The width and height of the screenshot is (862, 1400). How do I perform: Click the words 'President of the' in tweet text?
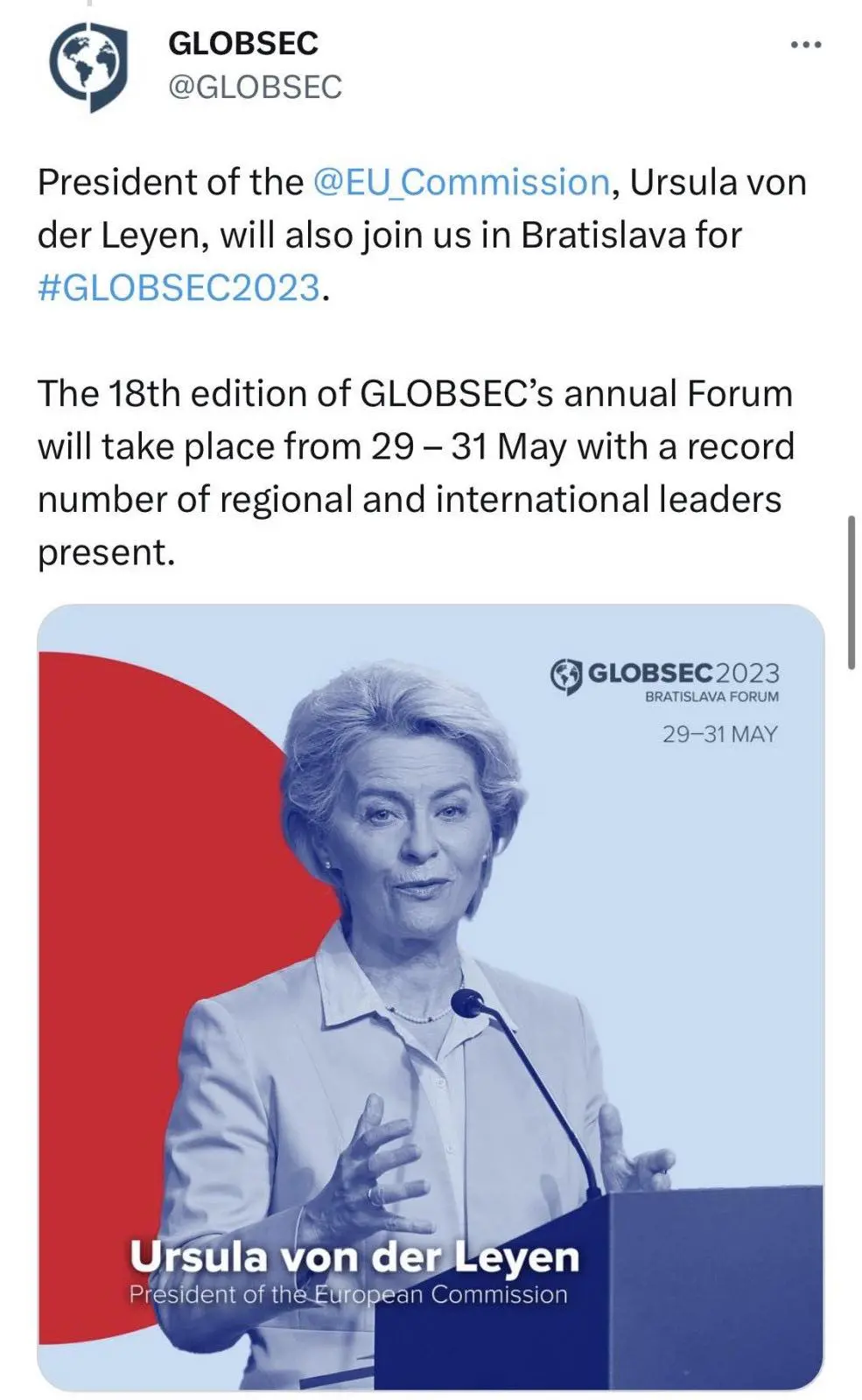tap(170, 182)
